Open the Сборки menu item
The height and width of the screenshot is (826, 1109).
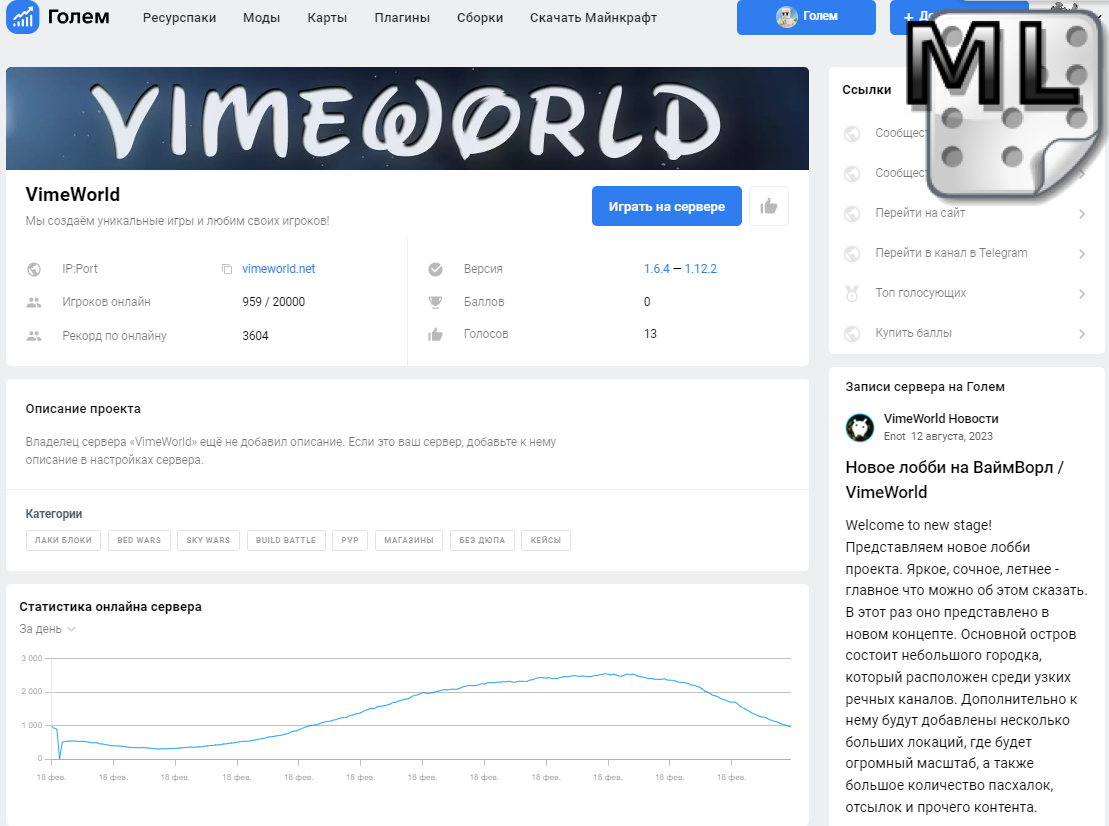coord(480,18)
